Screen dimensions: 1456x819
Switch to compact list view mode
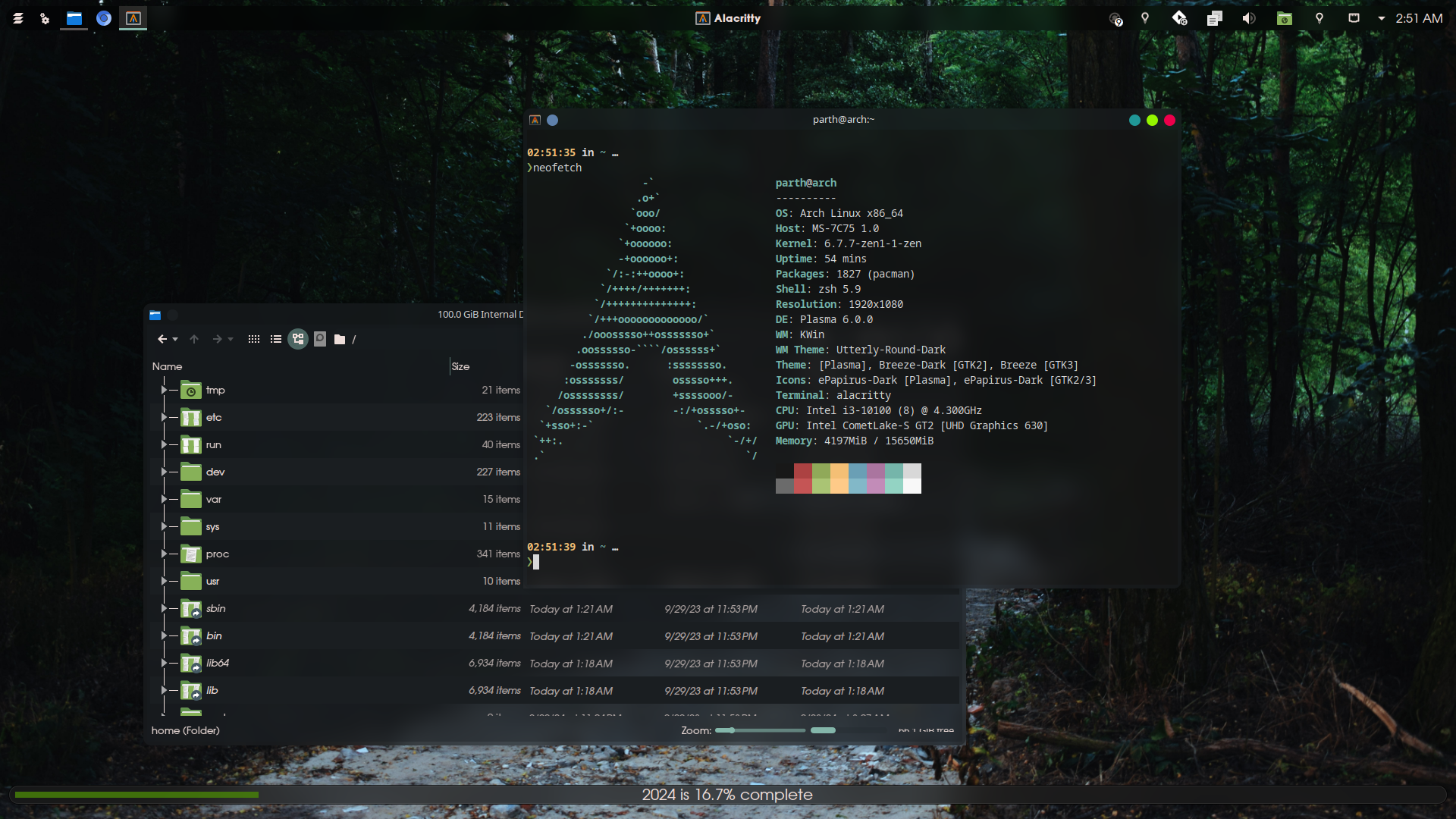276,339
